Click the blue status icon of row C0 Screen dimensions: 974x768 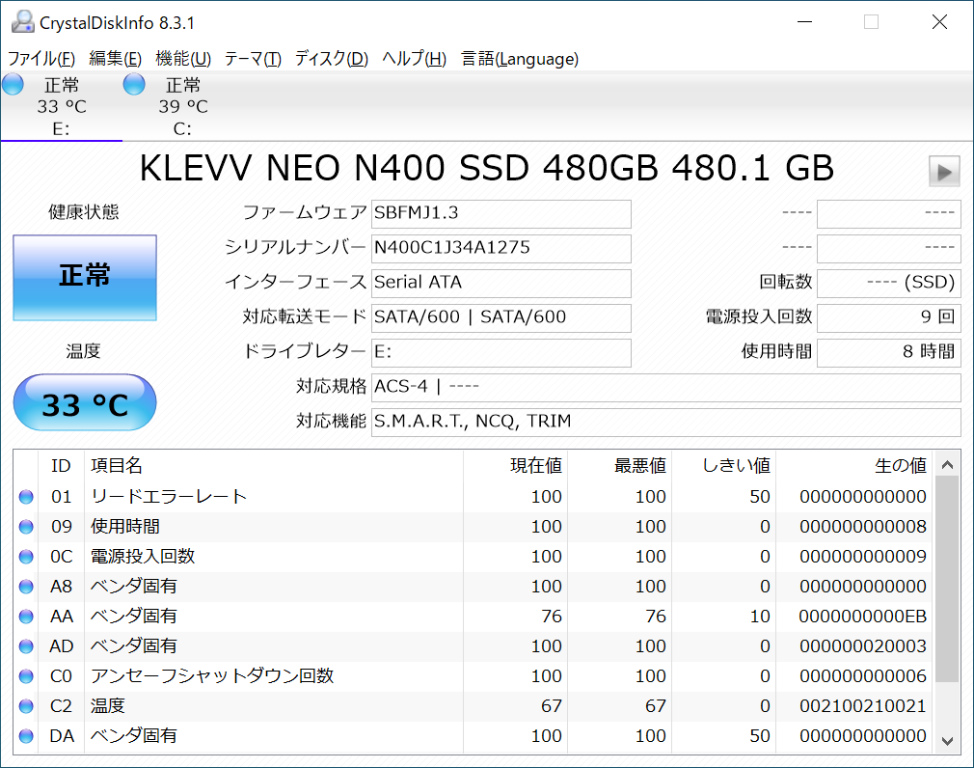pyautogui.click(x=26, y=676)
